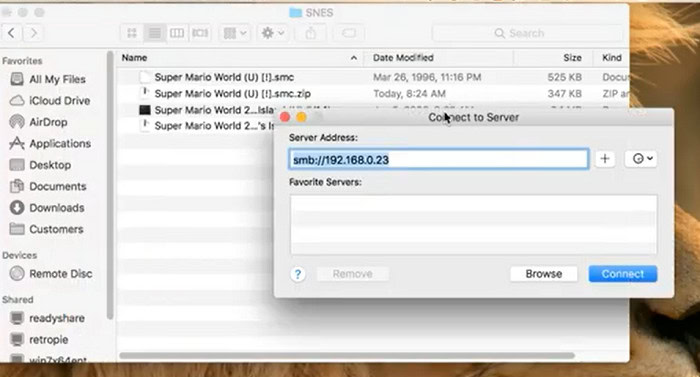The width and height of the screenshot is (700, 377).
Task: Open AirDrop in sidebar
Action: 48,122
